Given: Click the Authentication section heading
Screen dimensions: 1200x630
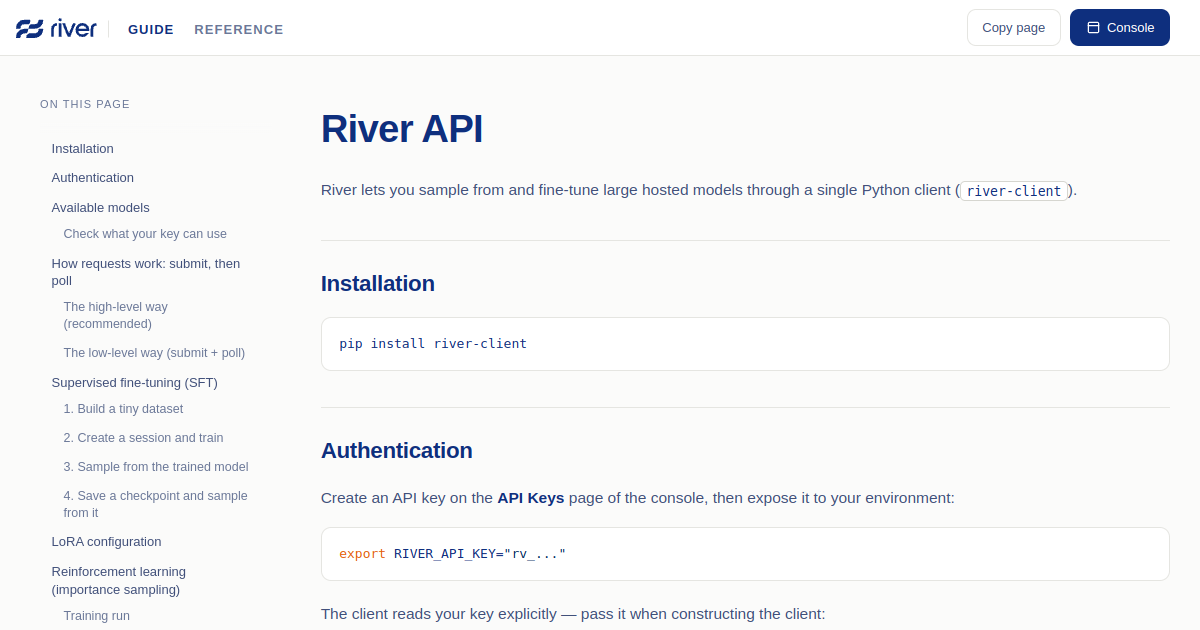Looking at the screenshot, I should pyautogui.click(x=397, y=450).
